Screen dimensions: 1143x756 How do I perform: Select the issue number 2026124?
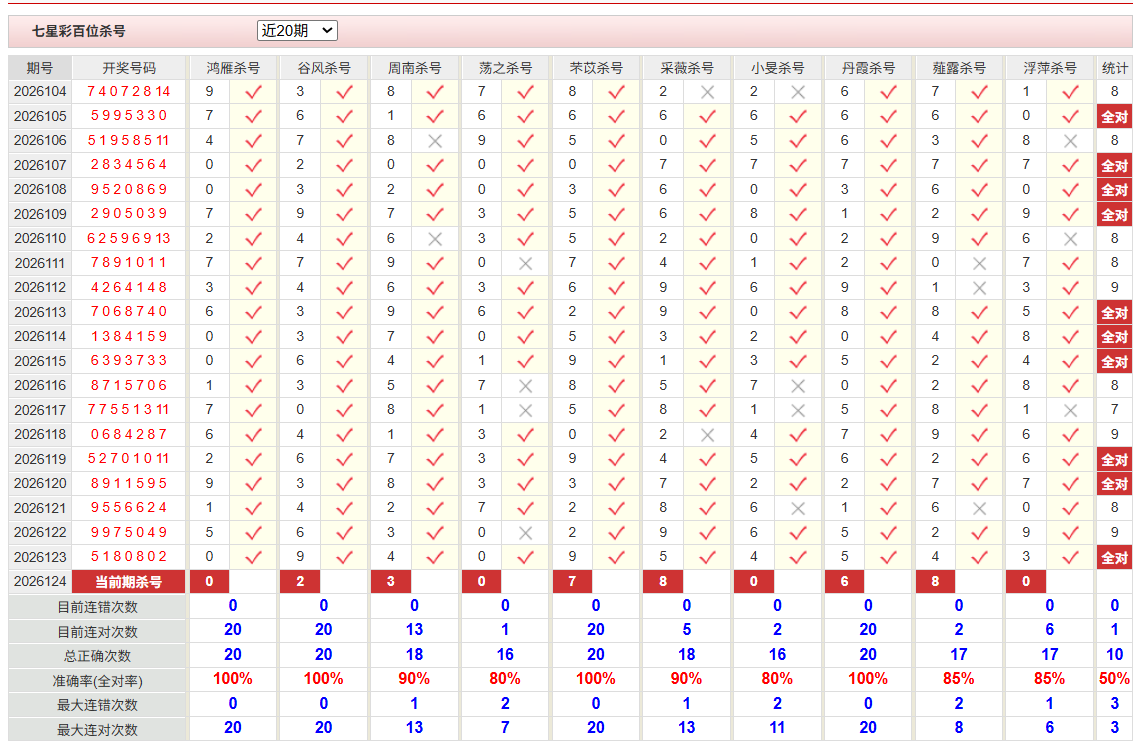tap(40, 582)
